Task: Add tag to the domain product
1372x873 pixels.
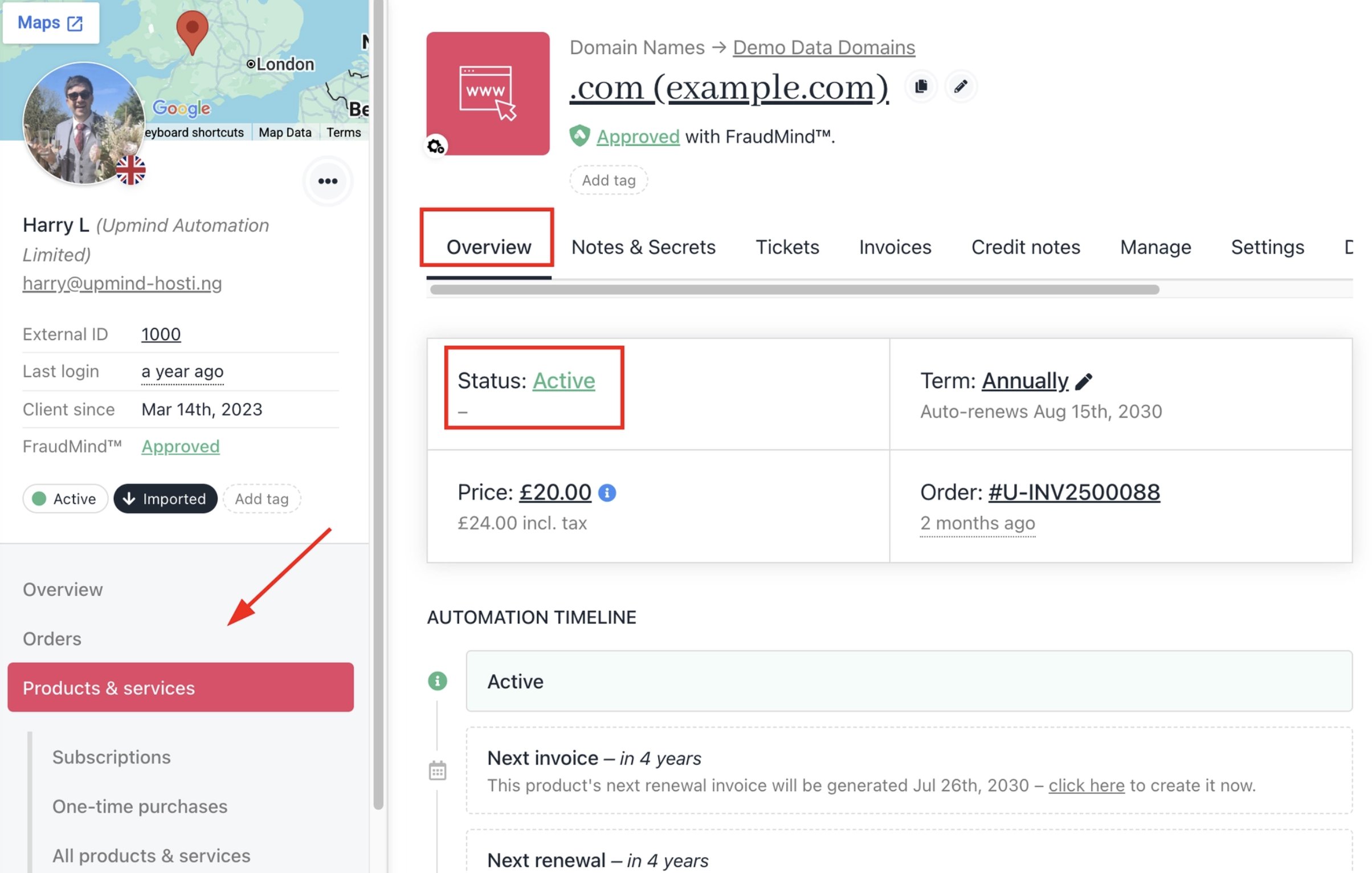Action: click(609, 180)
